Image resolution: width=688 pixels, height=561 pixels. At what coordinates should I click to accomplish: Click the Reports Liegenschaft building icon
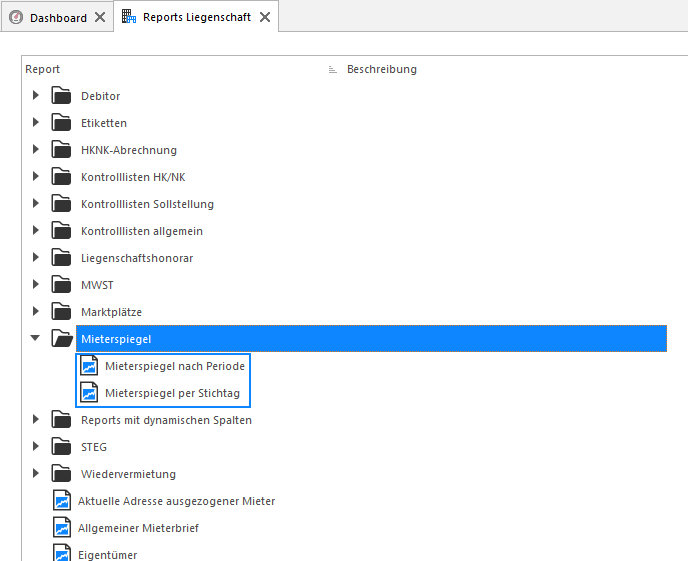click(129, 17)
